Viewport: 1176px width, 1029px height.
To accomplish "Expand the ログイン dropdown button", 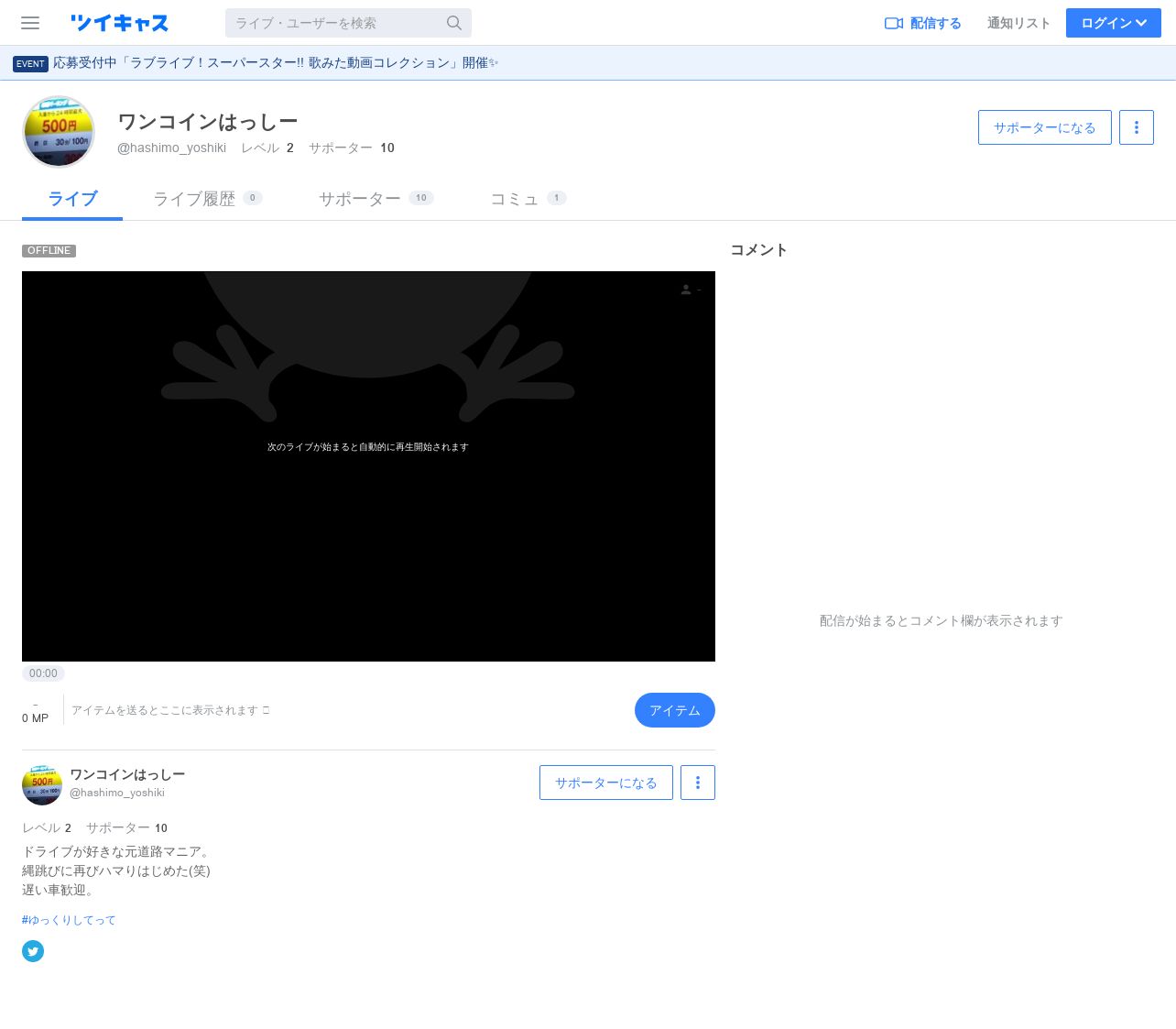I will (x=1114, y=23).
